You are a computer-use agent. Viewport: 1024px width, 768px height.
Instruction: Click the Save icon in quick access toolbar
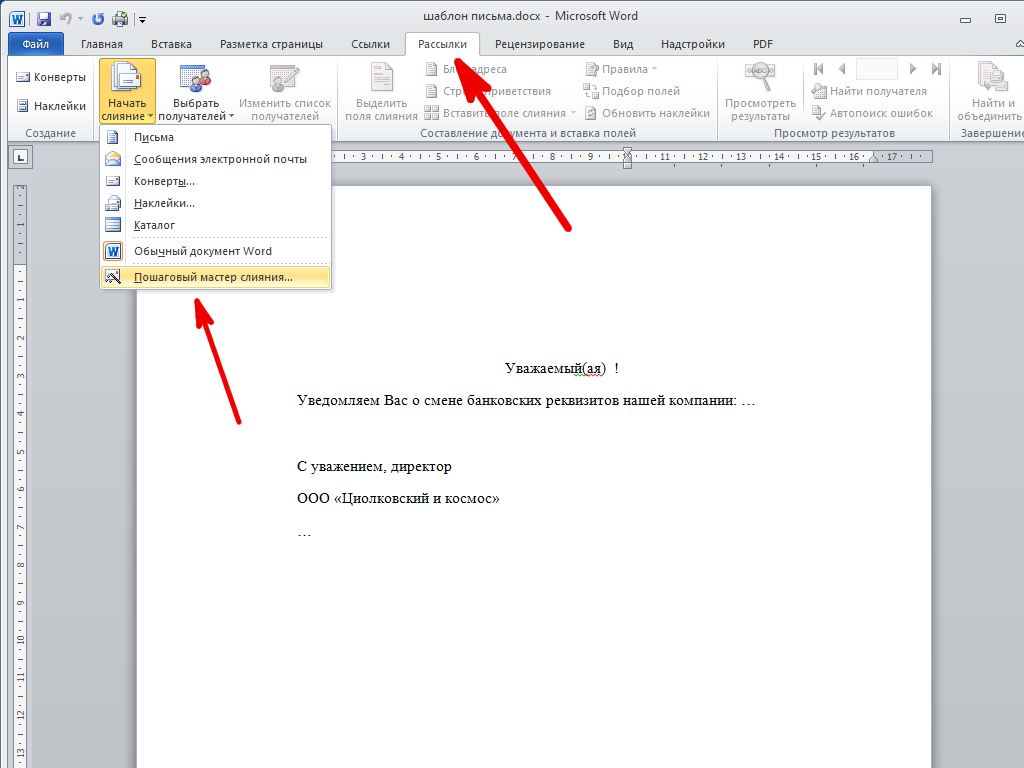pos(43,19)
